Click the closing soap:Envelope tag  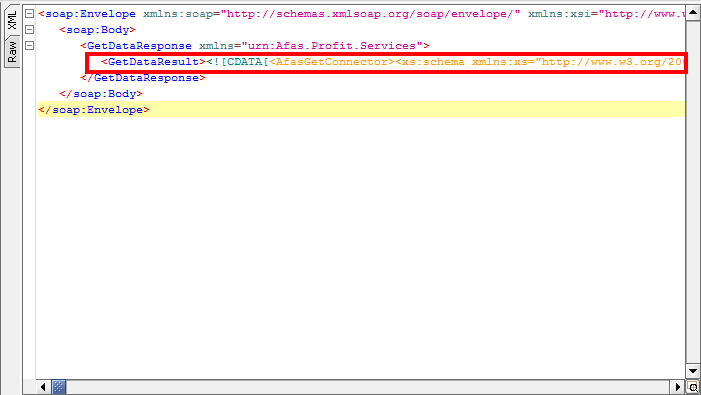pos(94,110)
